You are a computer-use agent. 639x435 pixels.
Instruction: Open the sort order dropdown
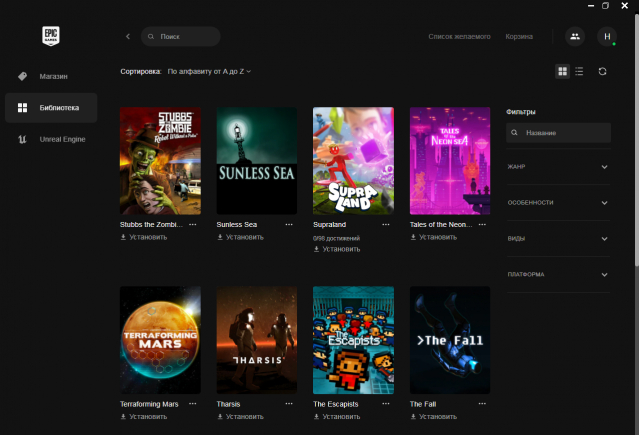[x=209, y=71]
